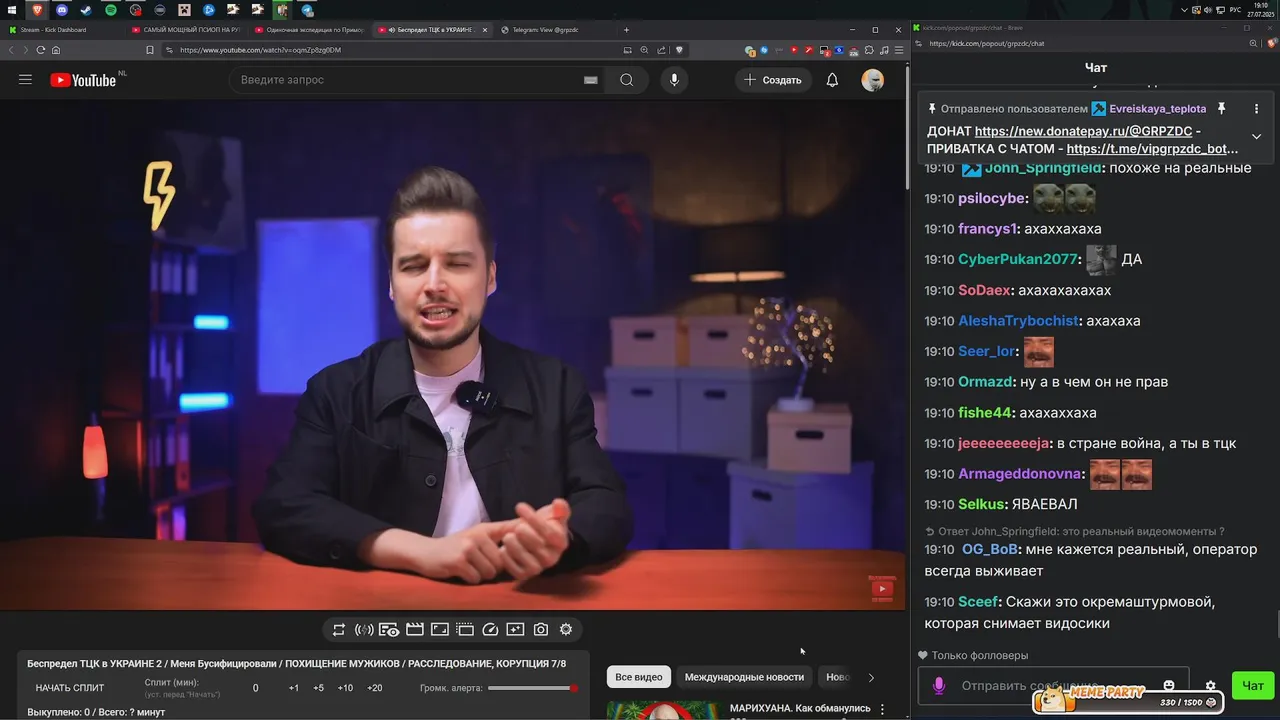The image size is (1280, 720).
Task: Open options for the МАРИХУАНА video
Action: tap(882, 710)
